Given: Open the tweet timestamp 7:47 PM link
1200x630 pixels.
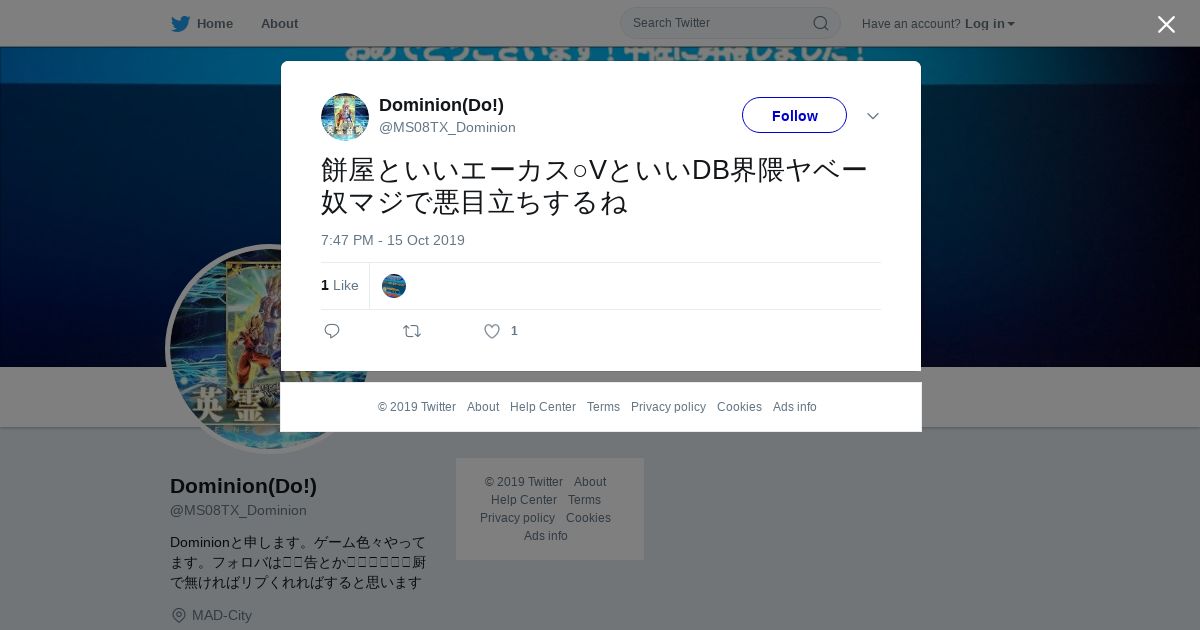Looking at the screenshot, I should click(x=393, y=240).
